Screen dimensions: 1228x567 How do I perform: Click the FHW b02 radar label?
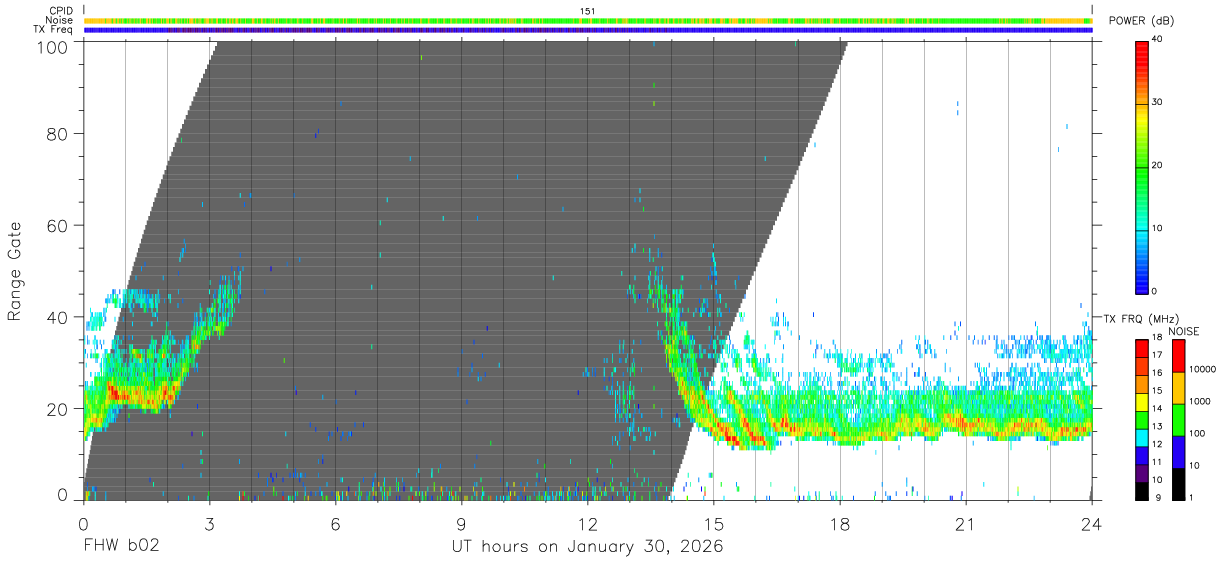click(x=121, y=547)
